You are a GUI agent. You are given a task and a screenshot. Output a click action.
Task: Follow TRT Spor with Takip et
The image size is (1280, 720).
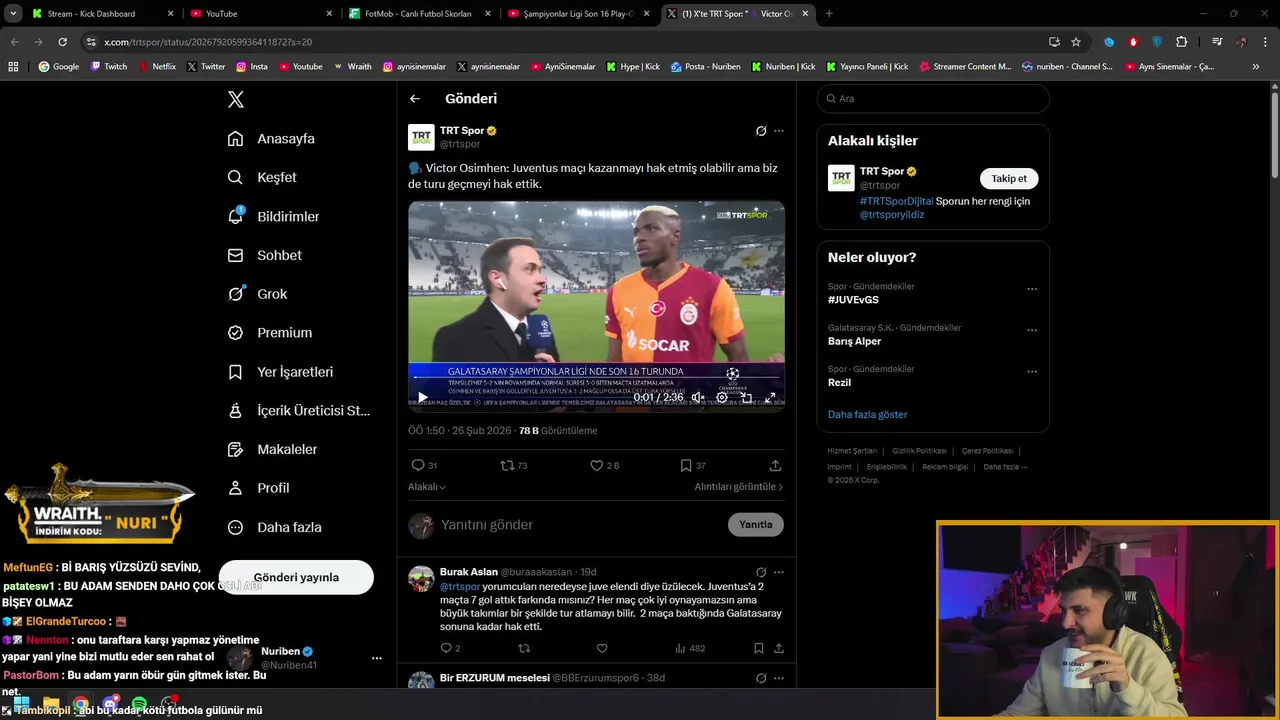1009,179
